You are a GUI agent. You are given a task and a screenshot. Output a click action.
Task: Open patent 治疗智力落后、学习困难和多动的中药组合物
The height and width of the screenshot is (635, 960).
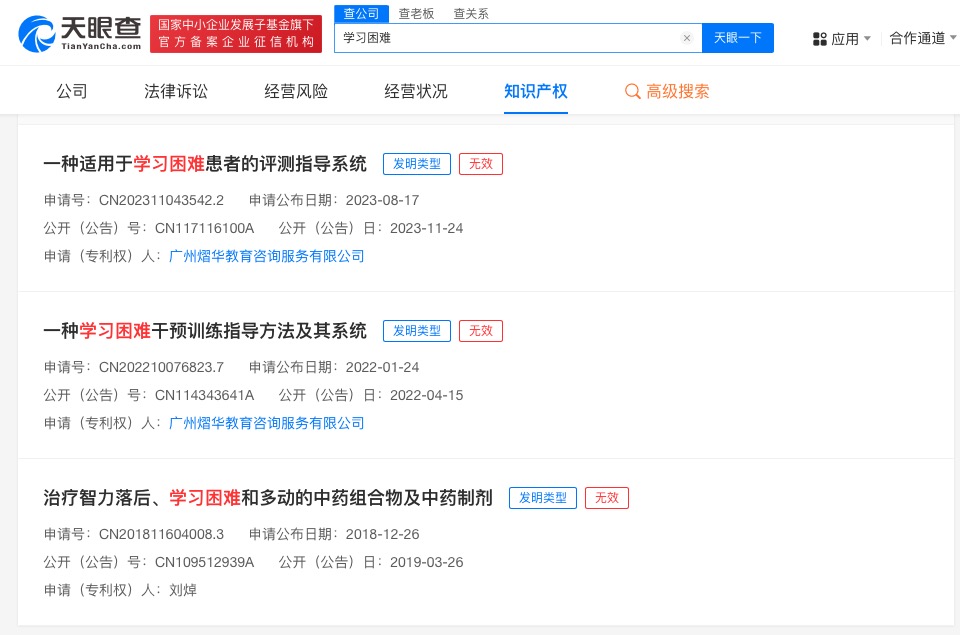268,498
